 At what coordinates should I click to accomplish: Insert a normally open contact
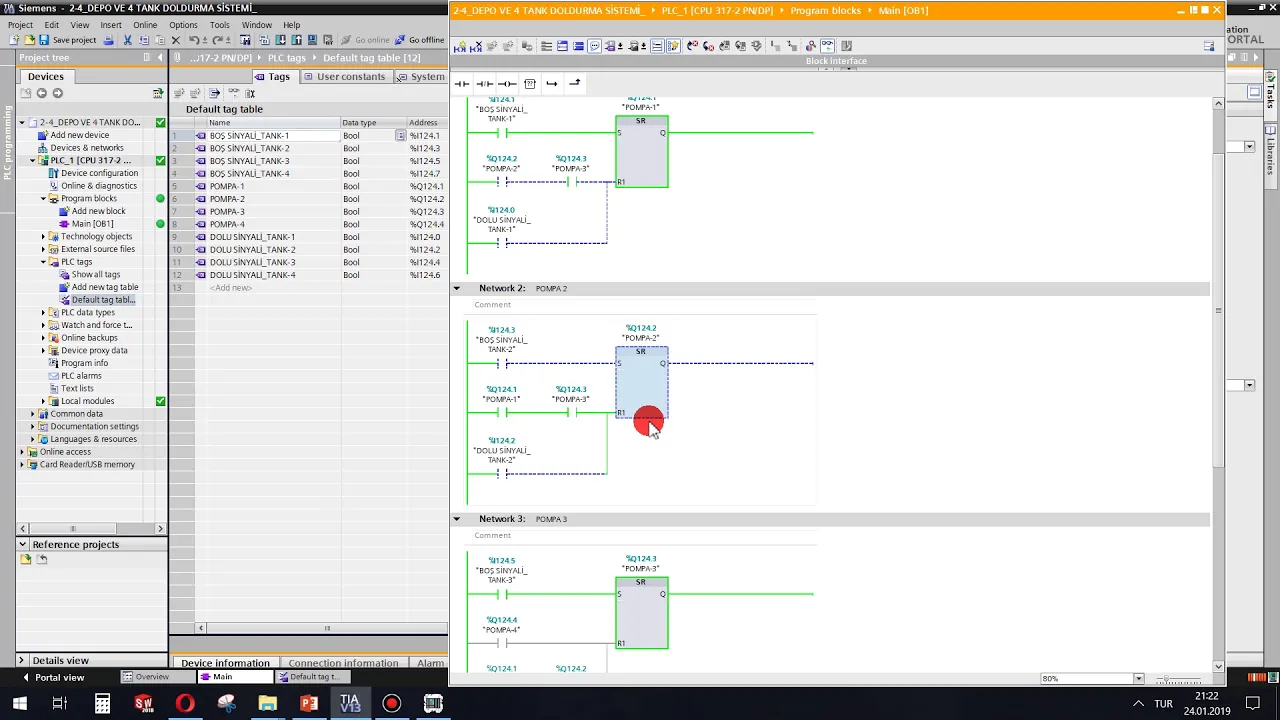coord(461,84)
